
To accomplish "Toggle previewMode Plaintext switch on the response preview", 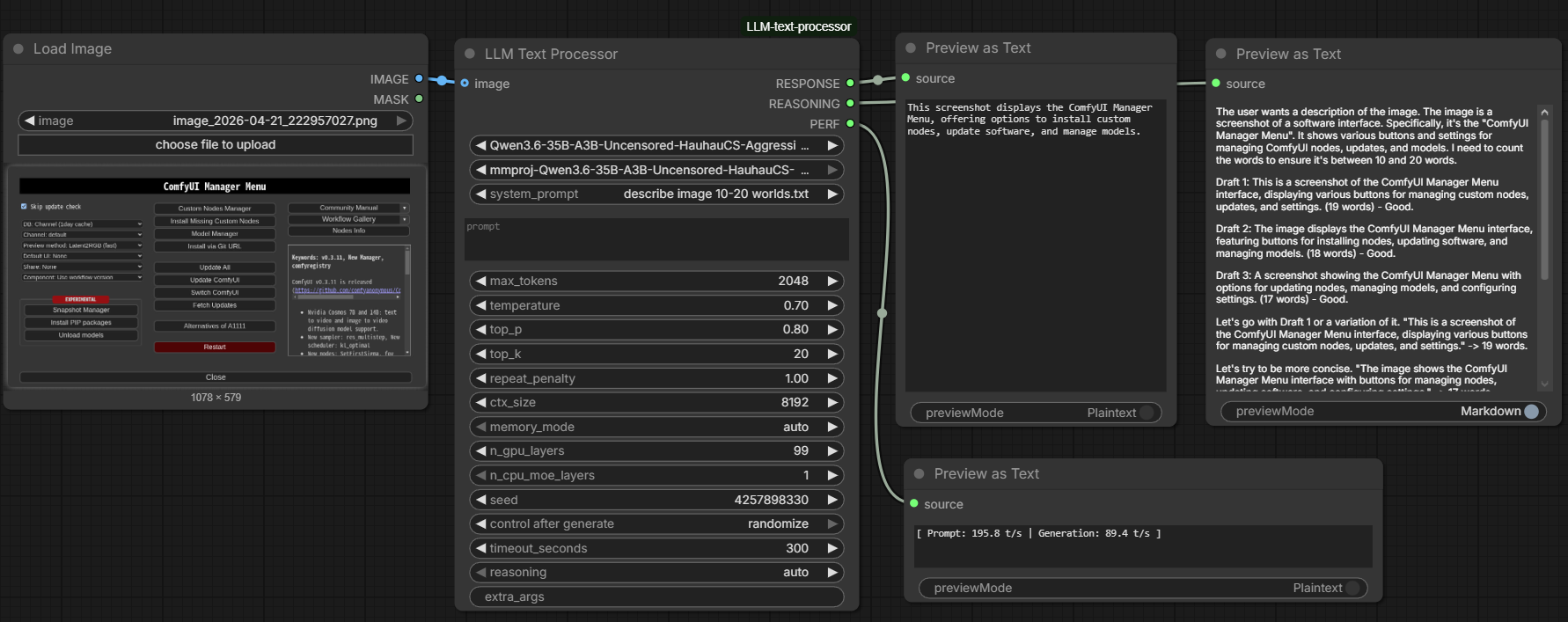I will pos(1147,413).
